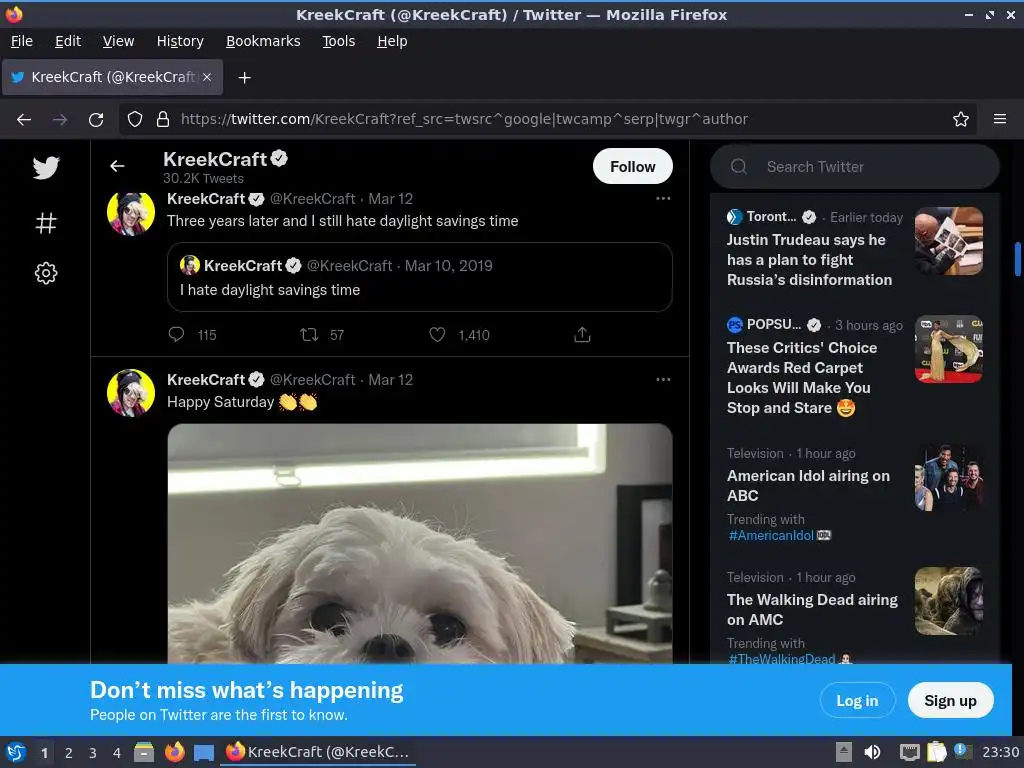Screen dimensions: 1024x768
Task: Click @KreekCraft handle on daylight savings tweet
Action: tap(312, 199)
